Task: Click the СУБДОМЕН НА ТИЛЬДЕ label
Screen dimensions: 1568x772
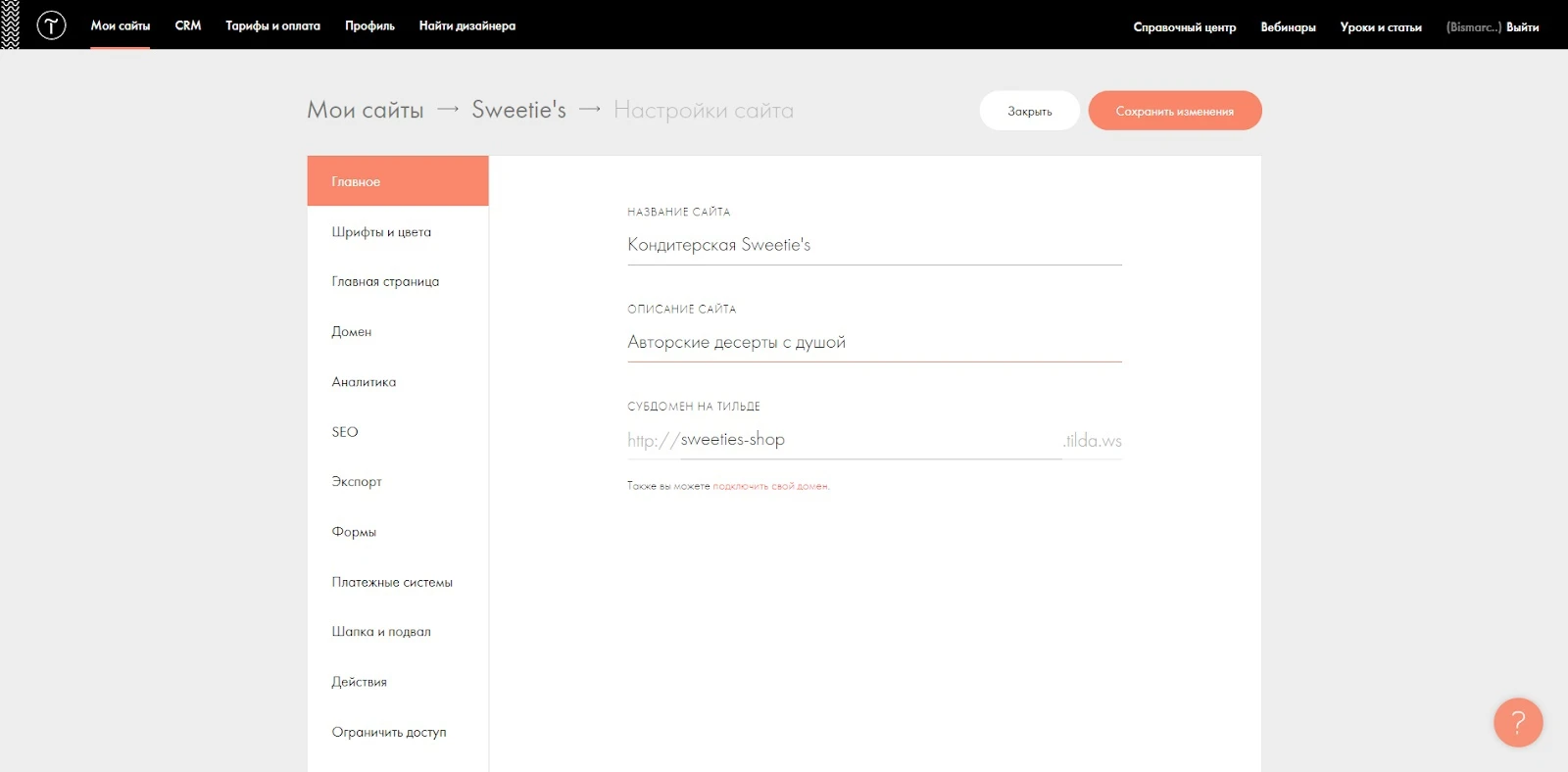Action: coord(694,407)
